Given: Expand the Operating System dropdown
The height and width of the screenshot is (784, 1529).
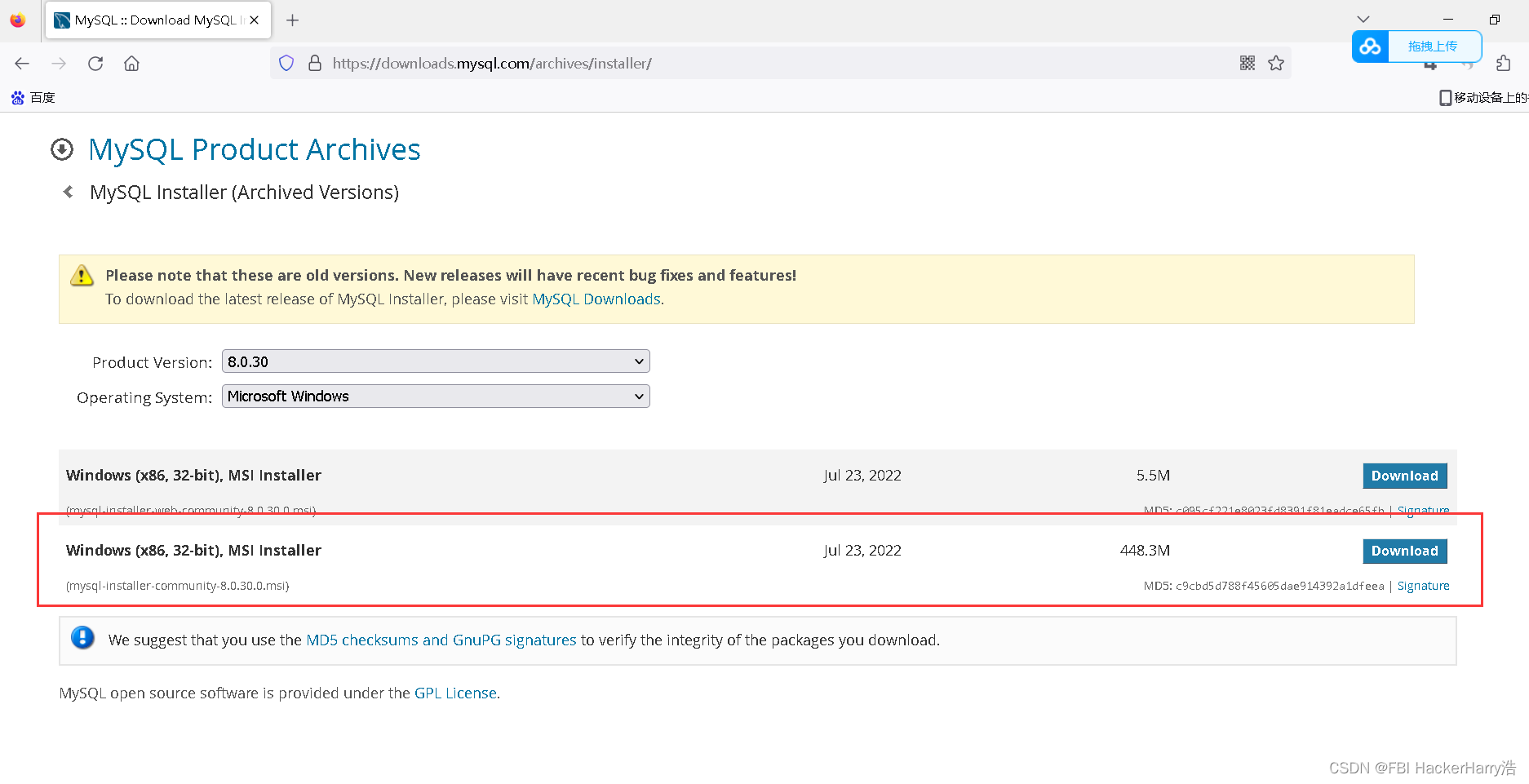Looking at the screenshot, I should [436, 396].
